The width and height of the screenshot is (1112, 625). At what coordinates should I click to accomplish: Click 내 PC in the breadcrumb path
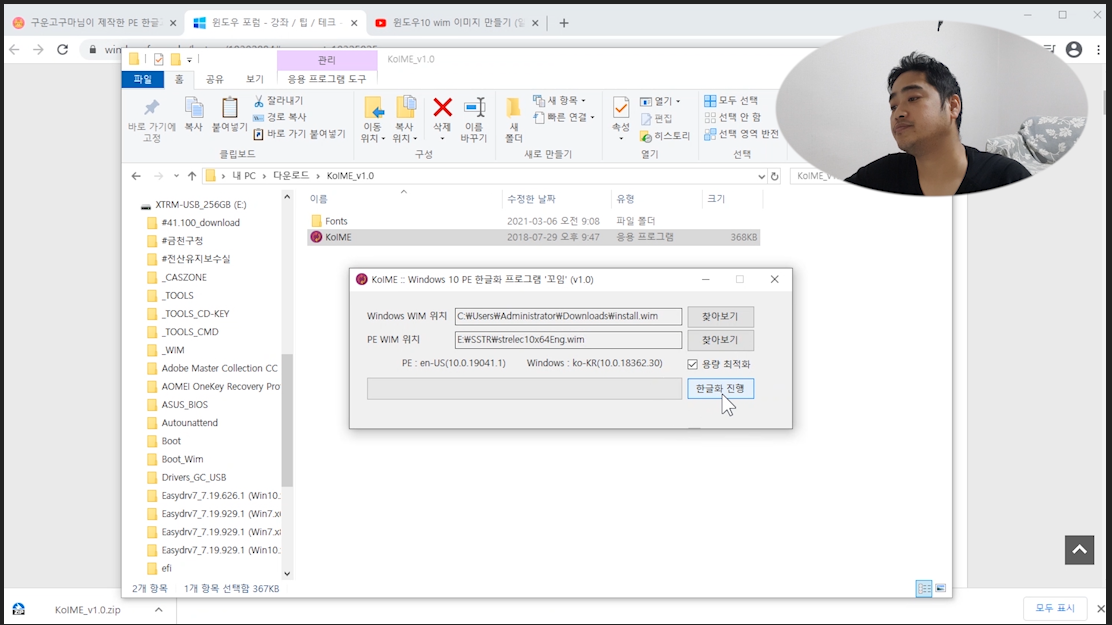pos(244,175)
